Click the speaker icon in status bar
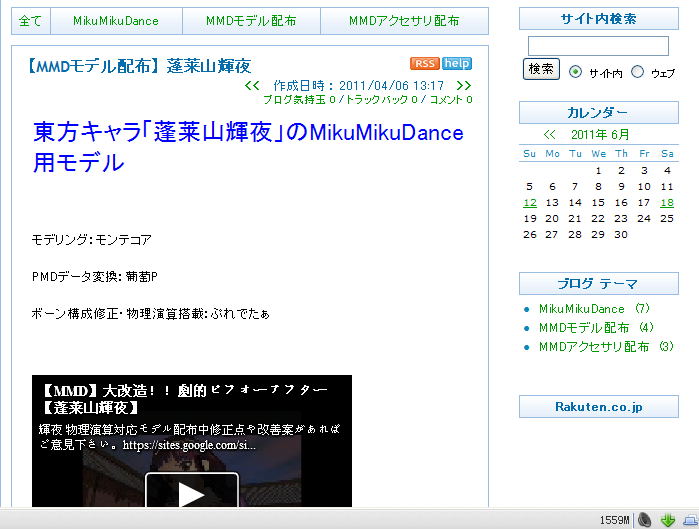This screenshot has height=529, width=699. (x=645, y=520)
